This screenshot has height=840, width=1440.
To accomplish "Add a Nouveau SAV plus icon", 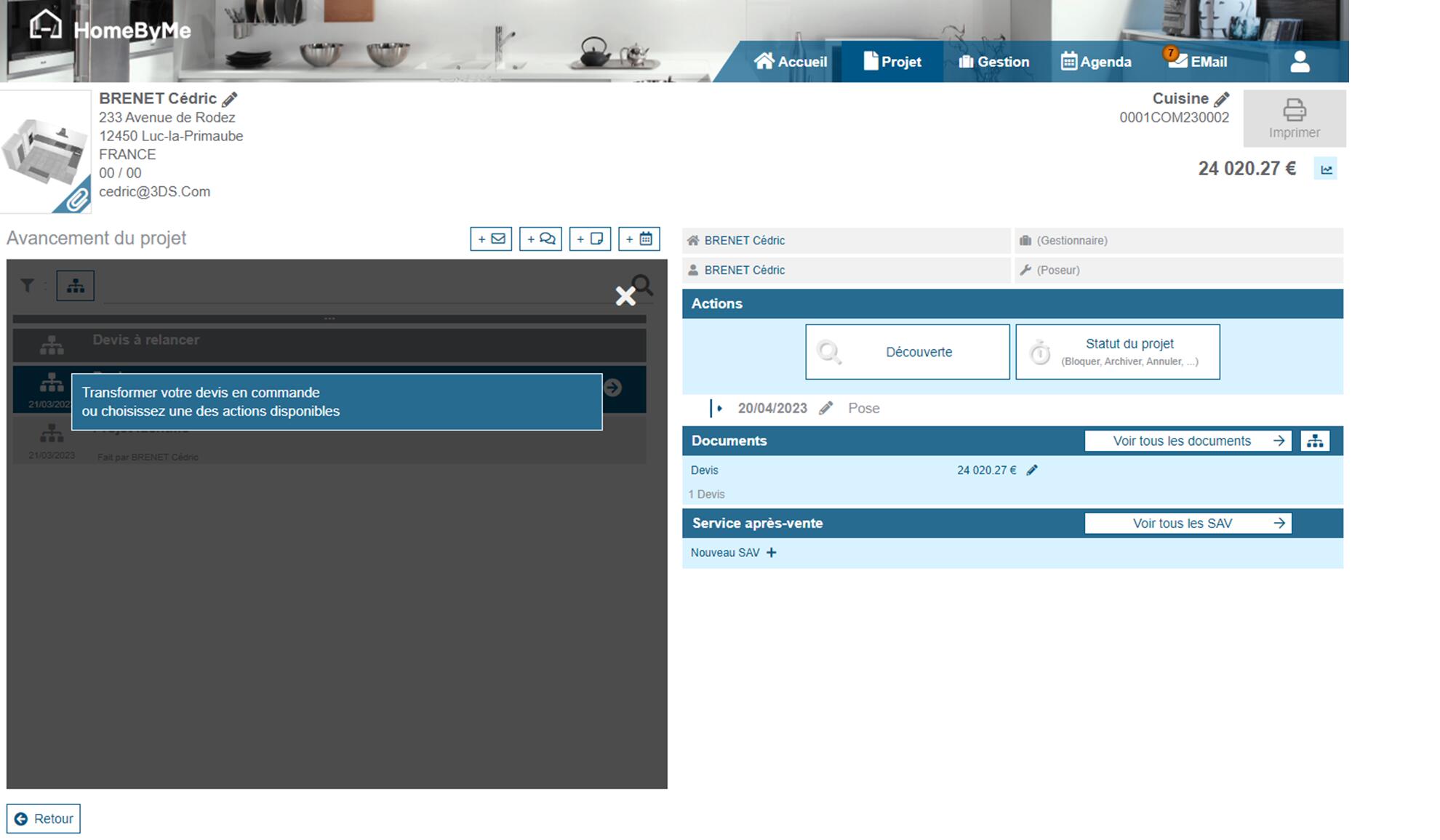I will coord(772,553).
